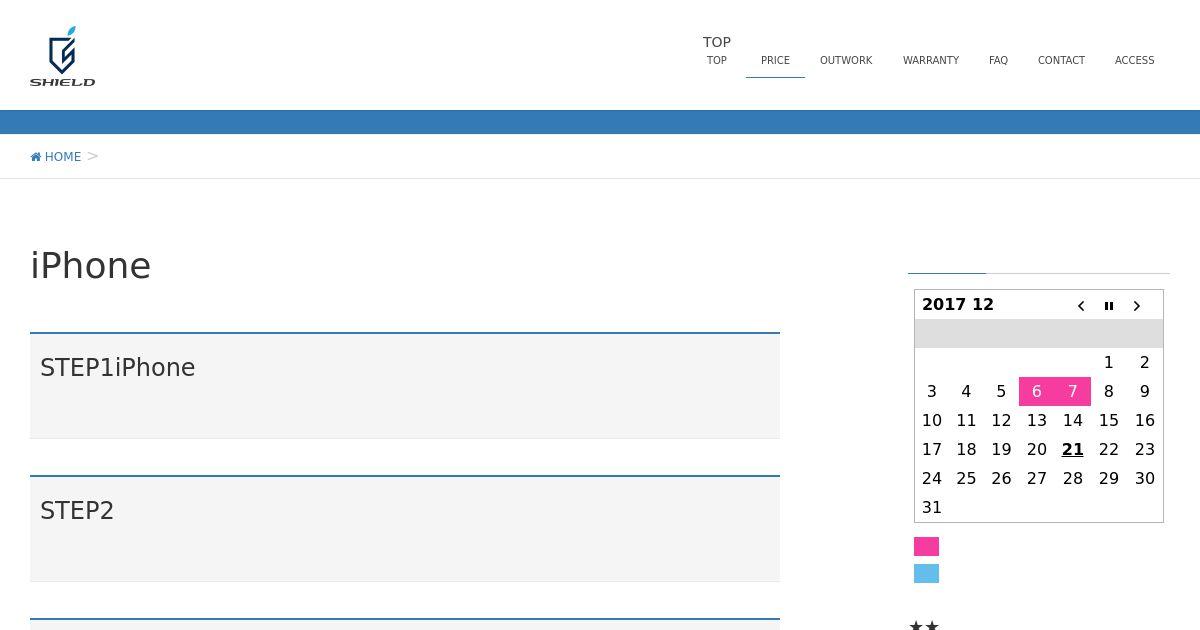The width and height of the screenshot is (1200, 630).
Task: Open the ACCESS menu item
Action: 1135,60
